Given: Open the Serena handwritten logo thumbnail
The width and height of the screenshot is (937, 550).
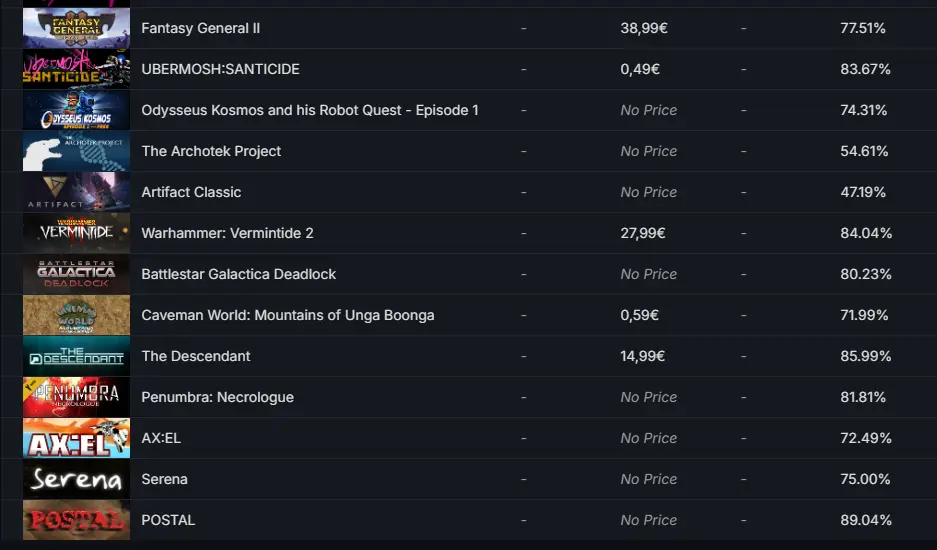Looking at the screenshot, I should [x=76, y=479].
